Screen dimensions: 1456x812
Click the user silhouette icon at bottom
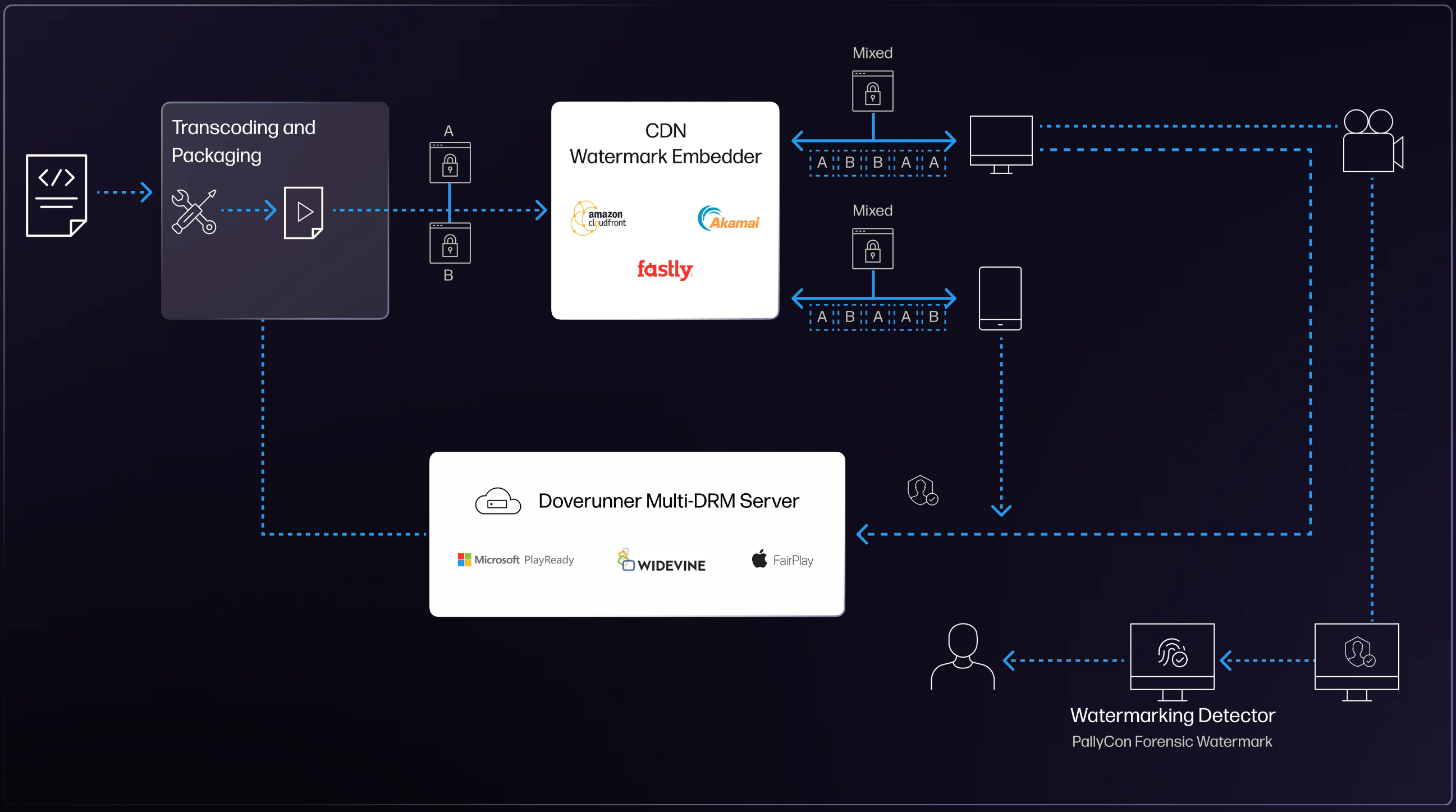(963, 657)
